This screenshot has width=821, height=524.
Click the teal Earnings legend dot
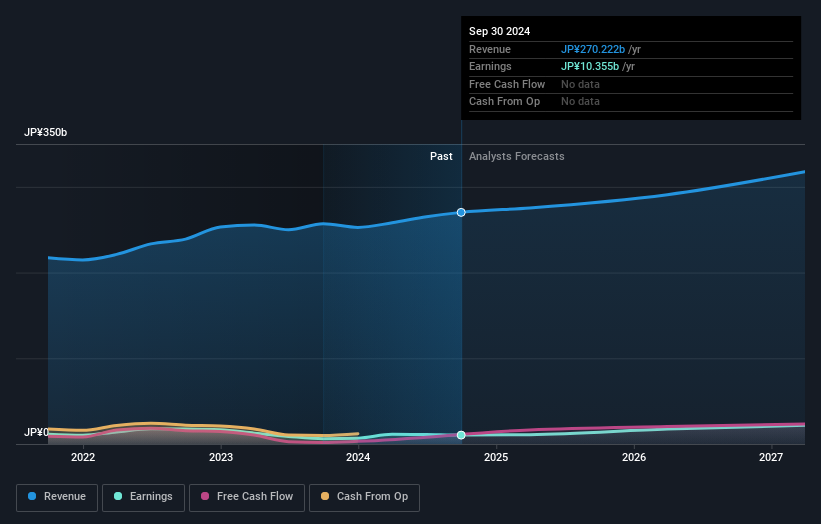click(118, 496)
